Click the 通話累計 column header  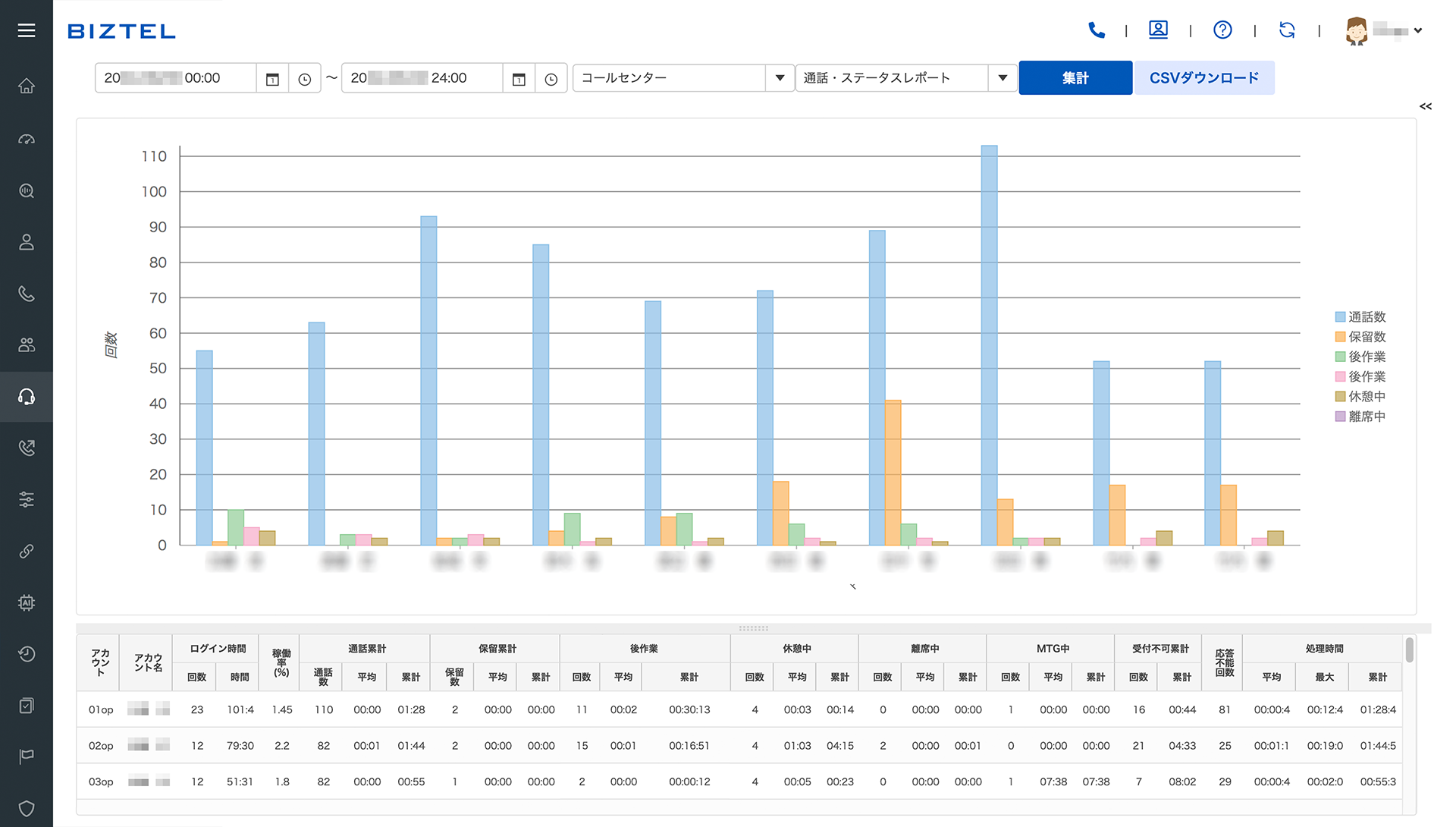(x=366, y=649)
